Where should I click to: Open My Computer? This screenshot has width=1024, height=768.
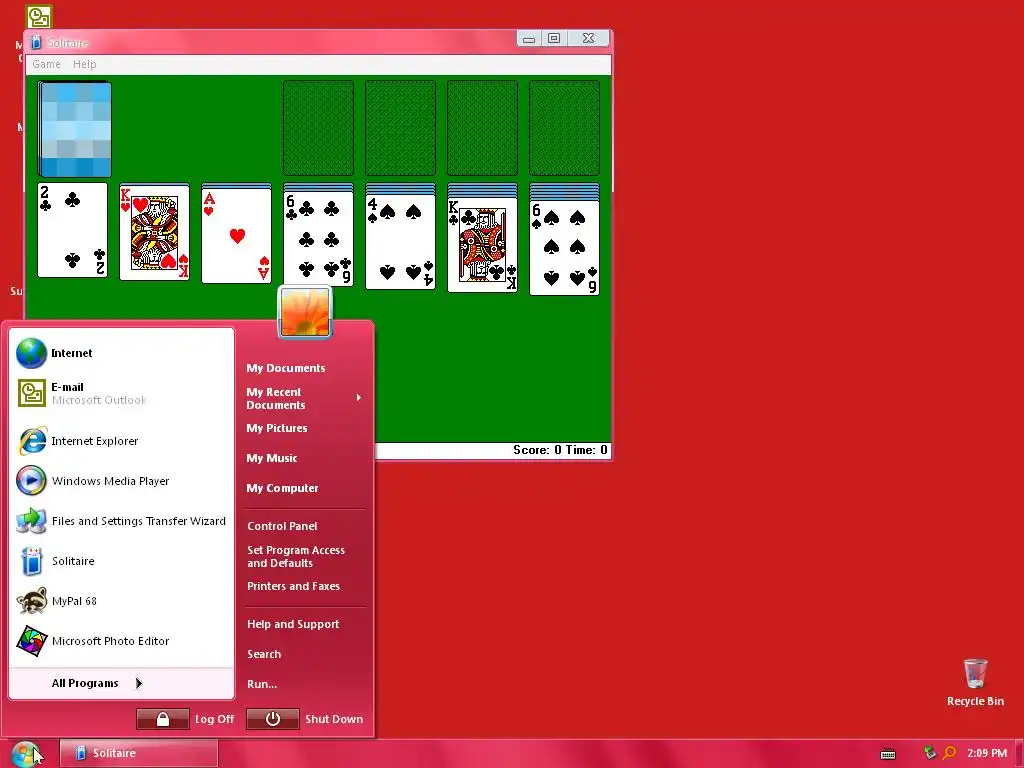(x=282, y=488)
